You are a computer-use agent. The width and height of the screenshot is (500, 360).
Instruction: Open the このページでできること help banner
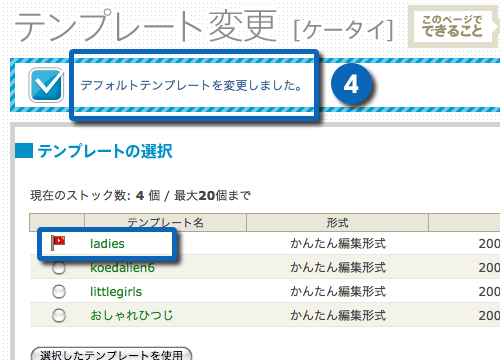[452, 27]
